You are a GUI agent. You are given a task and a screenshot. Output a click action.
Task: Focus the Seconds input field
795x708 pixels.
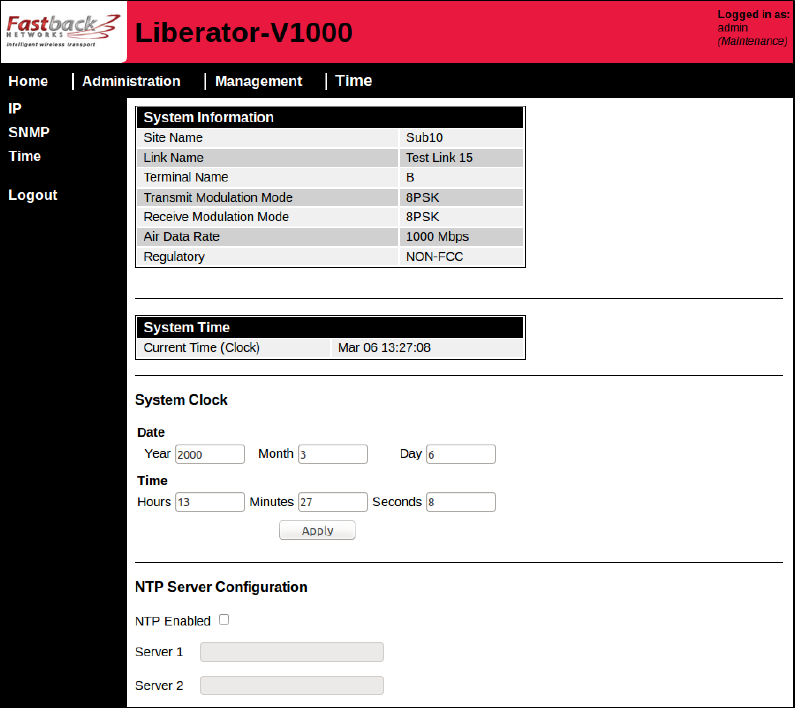[461, 502]
